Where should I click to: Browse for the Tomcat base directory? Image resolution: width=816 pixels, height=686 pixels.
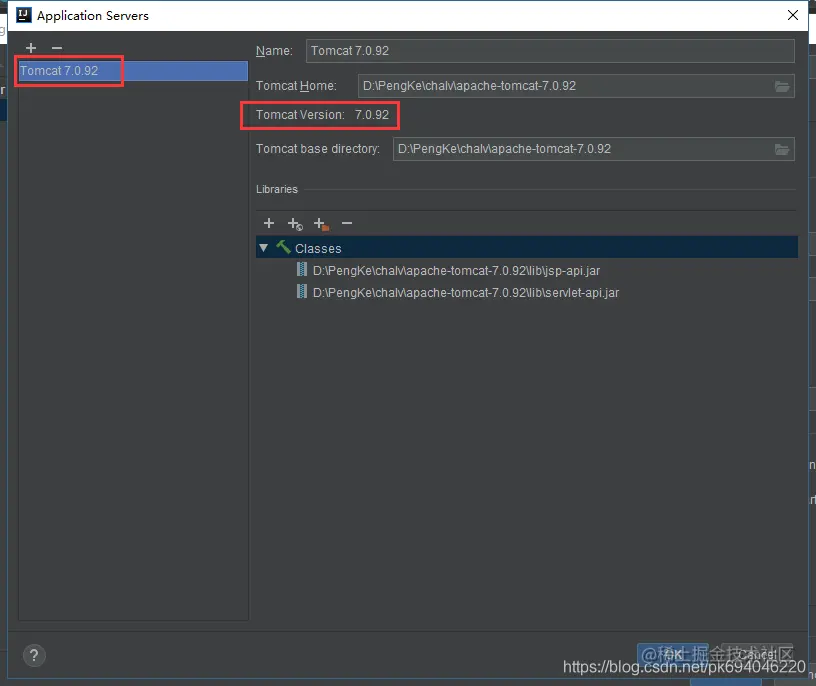click(783, 148)
